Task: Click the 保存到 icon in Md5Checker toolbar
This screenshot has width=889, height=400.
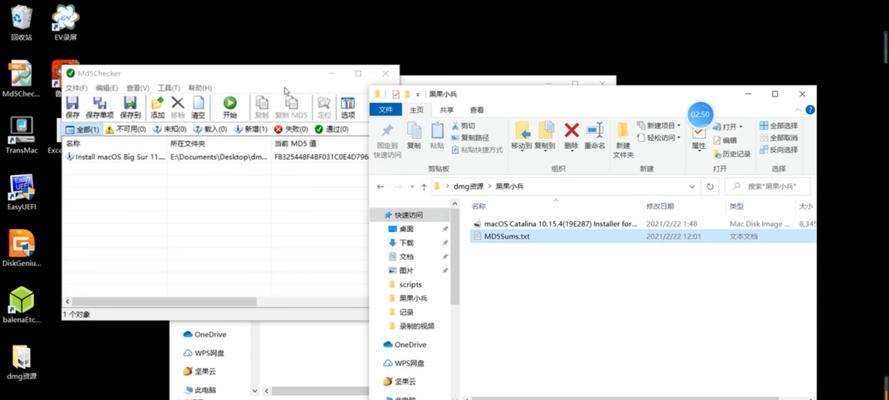Action: pos(130,104)
